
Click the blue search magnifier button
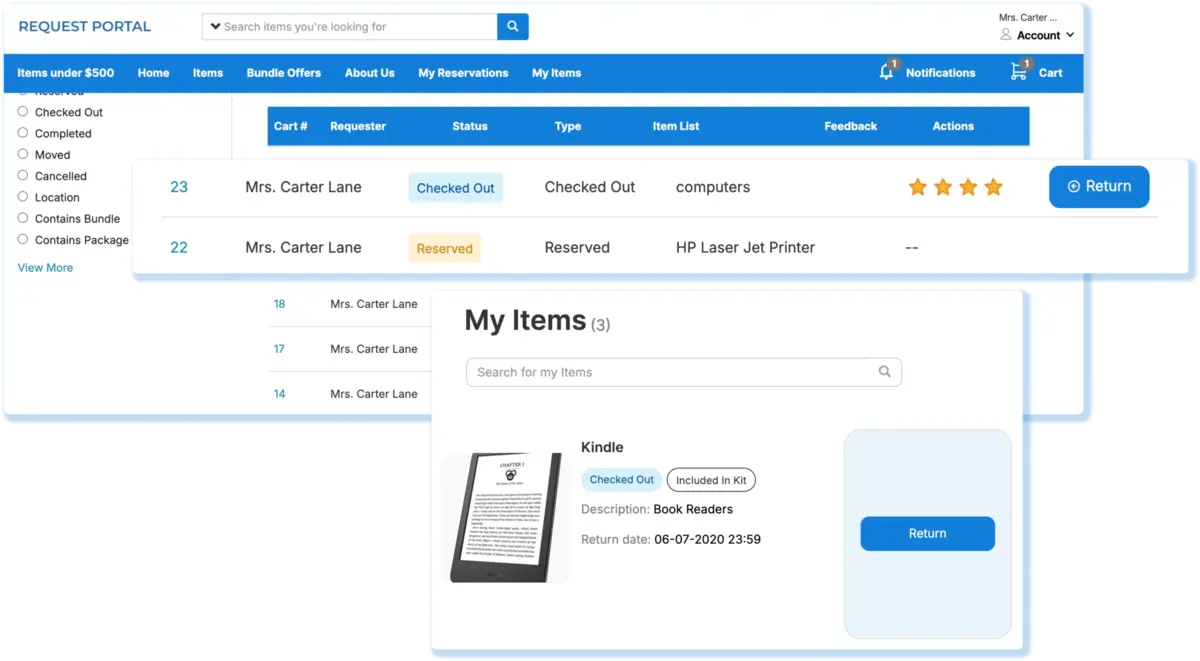512,27
